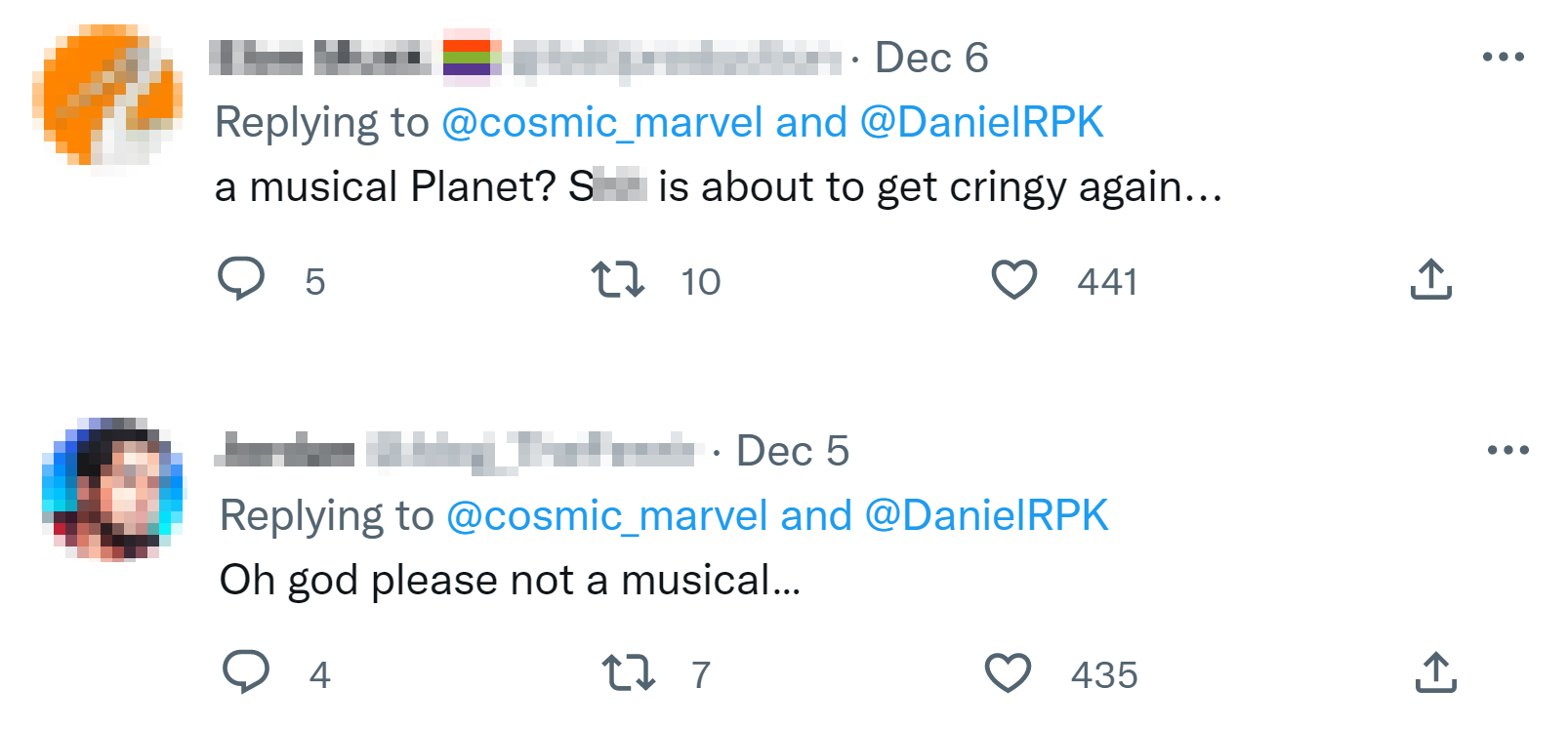Open the tweet text "Oh god please not a musical"
This screenshot has width=1568, height=729.
[510, 581]
